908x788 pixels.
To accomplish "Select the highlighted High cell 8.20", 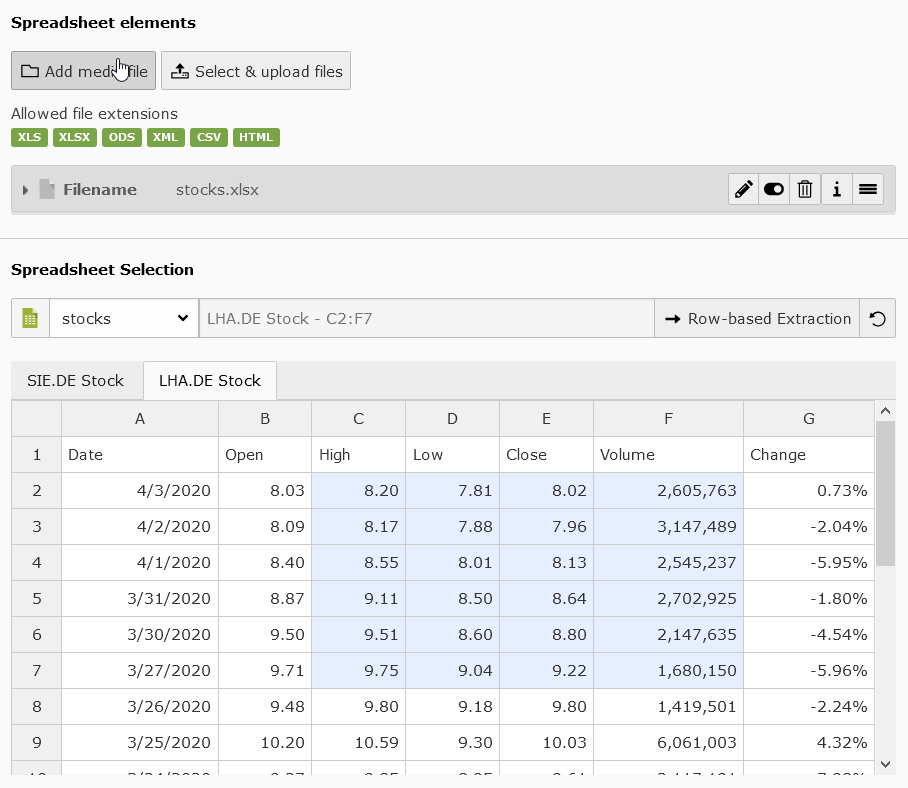I will (358, 490).
